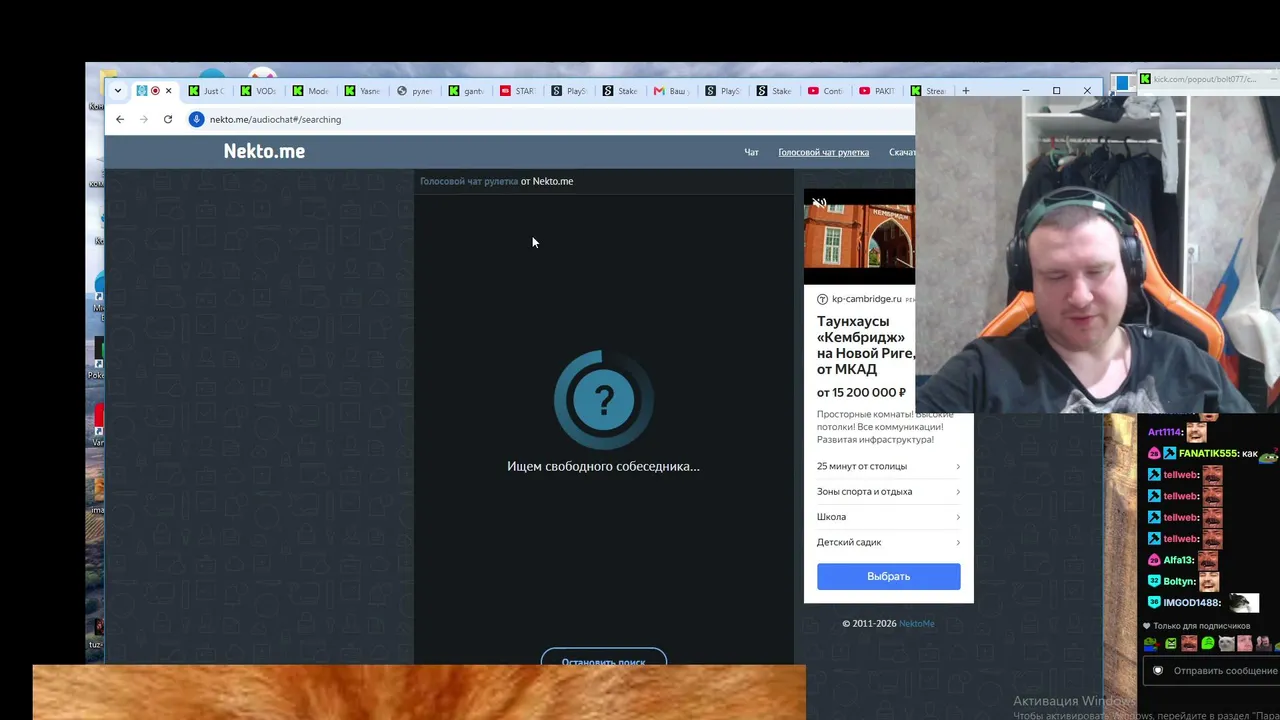Open the NektoMe footer link

916,623
